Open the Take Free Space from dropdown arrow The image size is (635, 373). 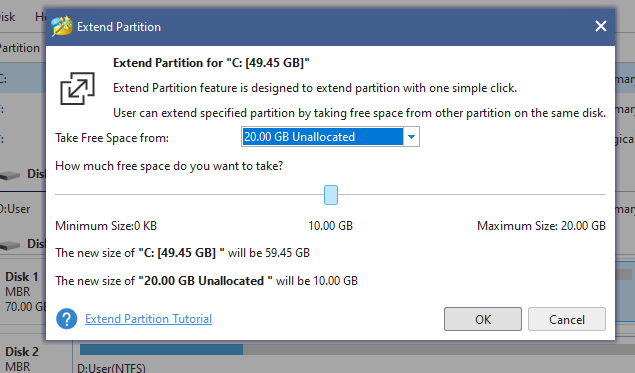coord(411,137)
